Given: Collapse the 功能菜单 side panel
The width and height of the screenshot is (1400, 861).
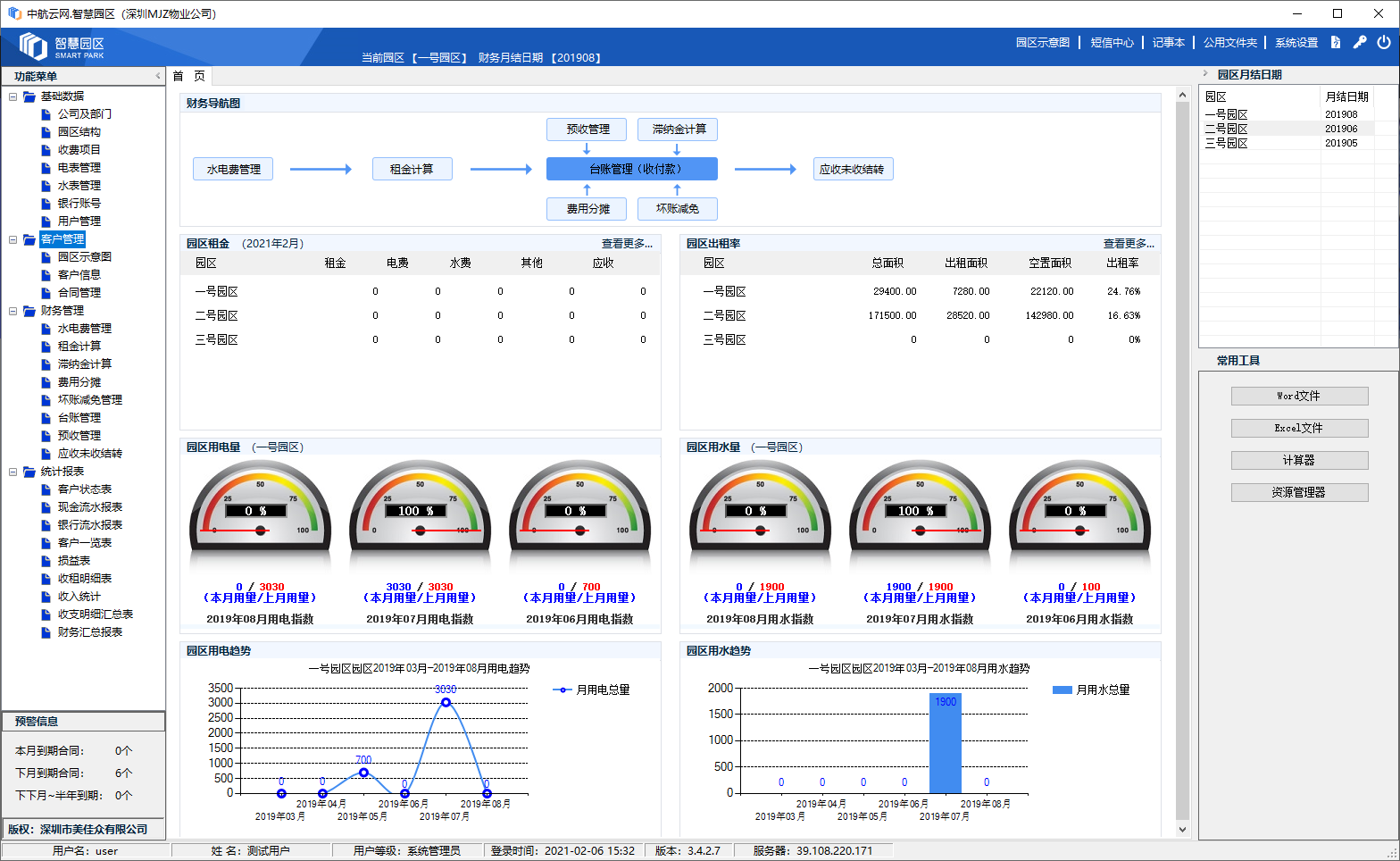Looking at the screenshot, I should coord(158,76).
